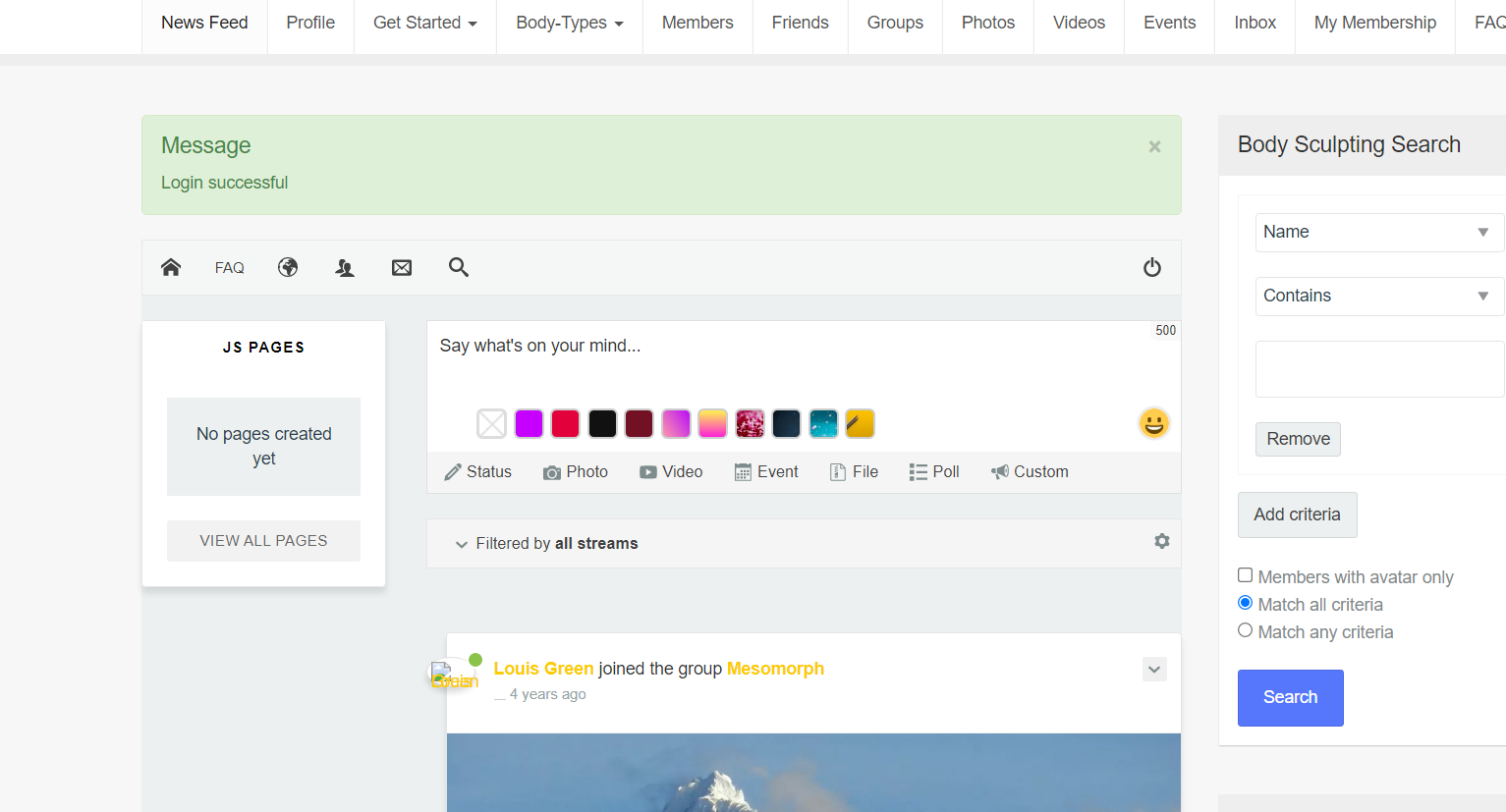
Task: Log out with the power icon
Action: [x=1152, y=267]
